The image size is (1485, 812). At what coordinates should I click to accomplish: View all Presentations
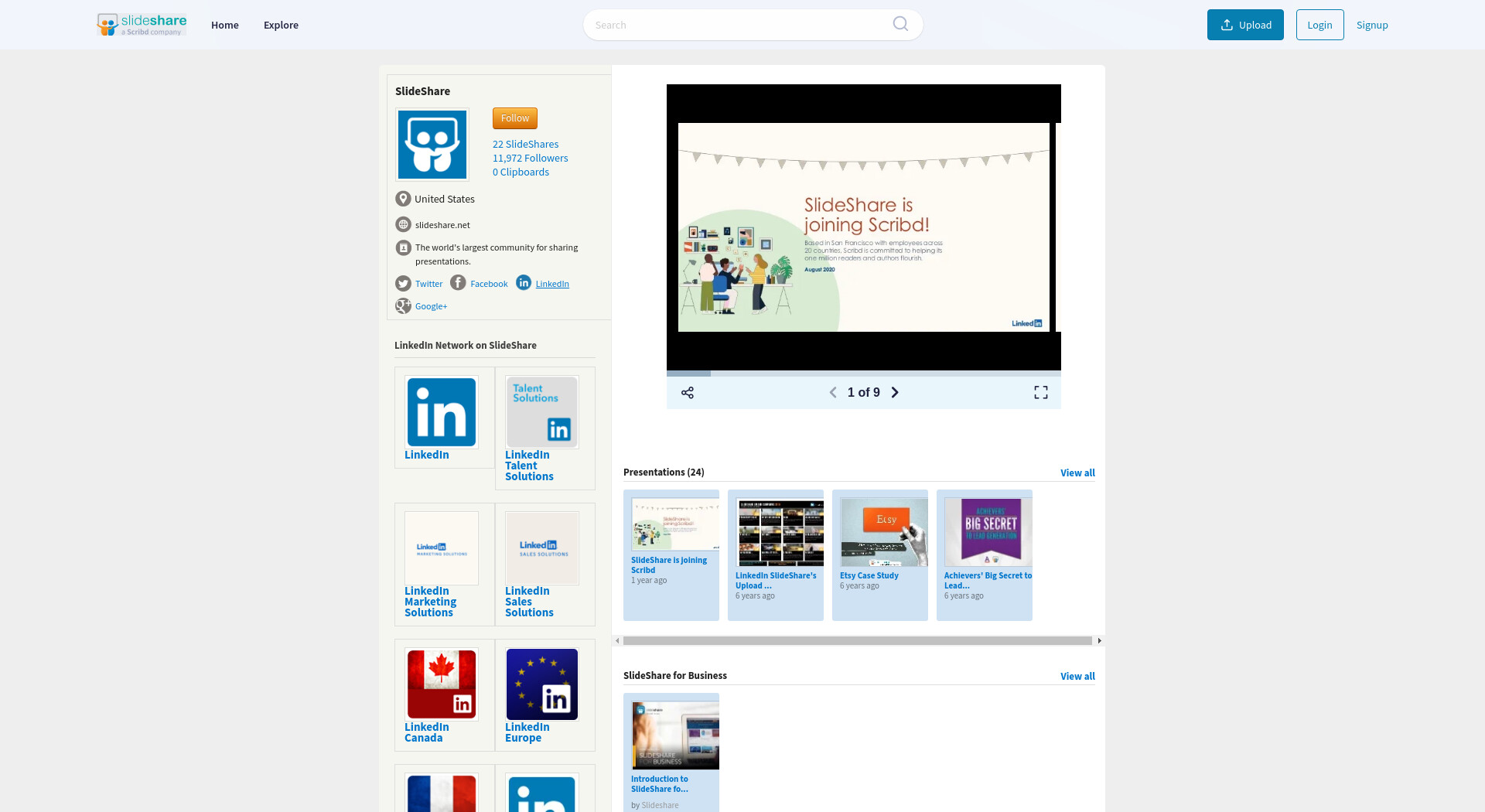coord(1077,473)
